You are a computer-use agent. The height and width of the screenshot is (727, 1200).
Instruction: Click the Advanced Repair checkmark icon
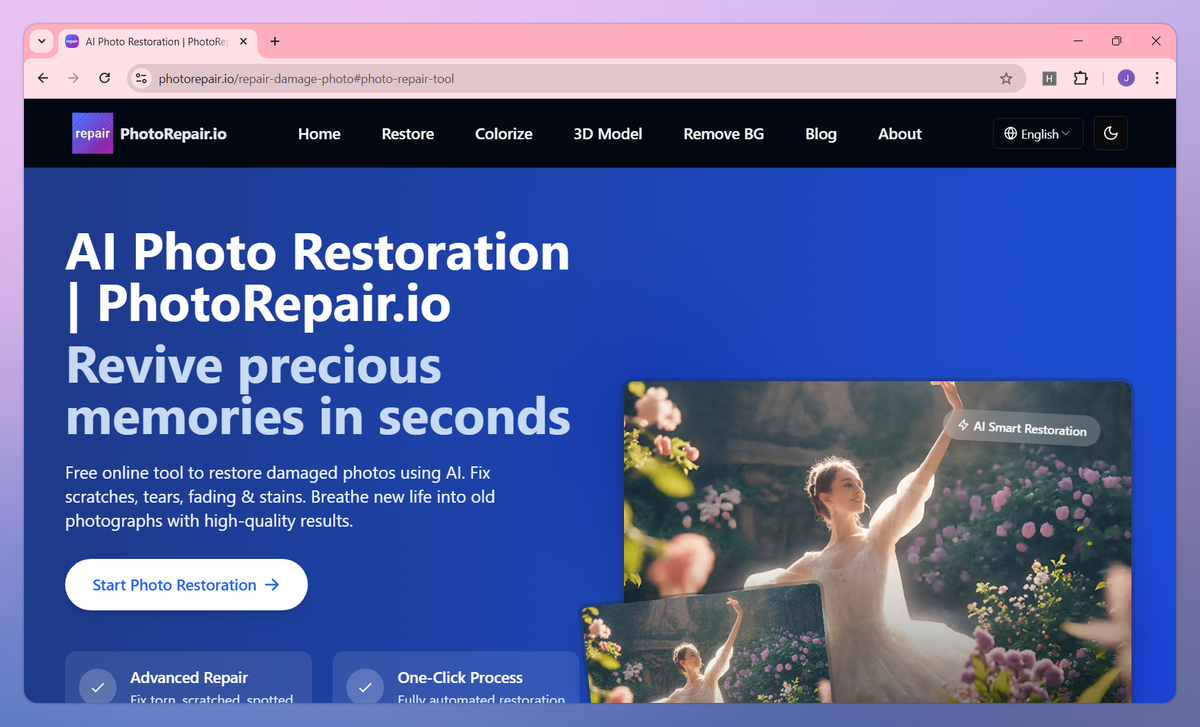[97, 687]
